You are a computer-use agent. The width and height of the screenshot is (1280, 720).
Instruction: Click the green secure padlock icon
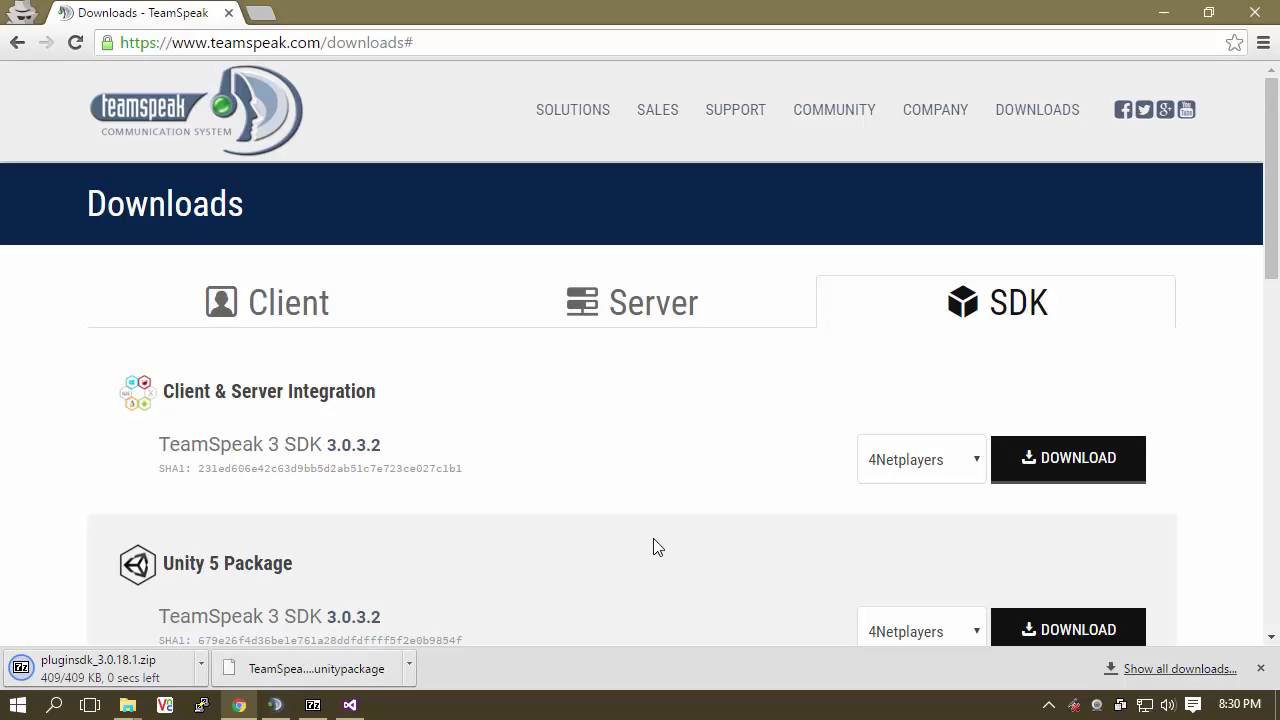pos(107,42)
